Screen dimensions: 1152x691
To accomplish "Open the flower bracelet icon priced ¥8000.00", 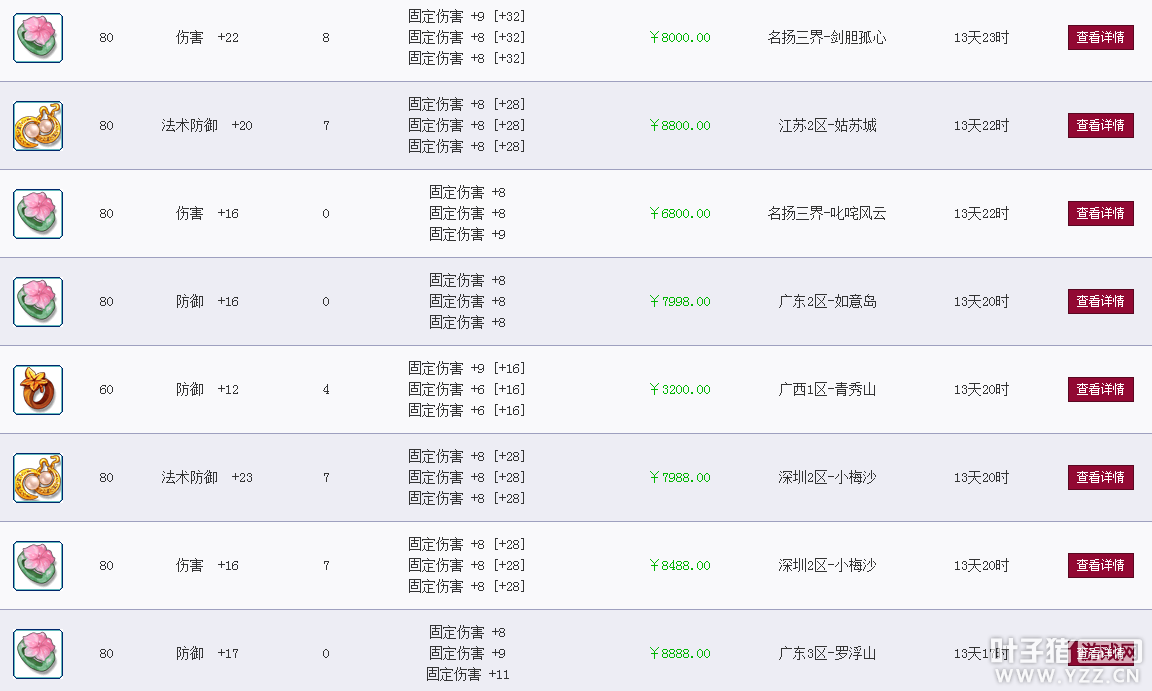I will click(x=38, y=37).
